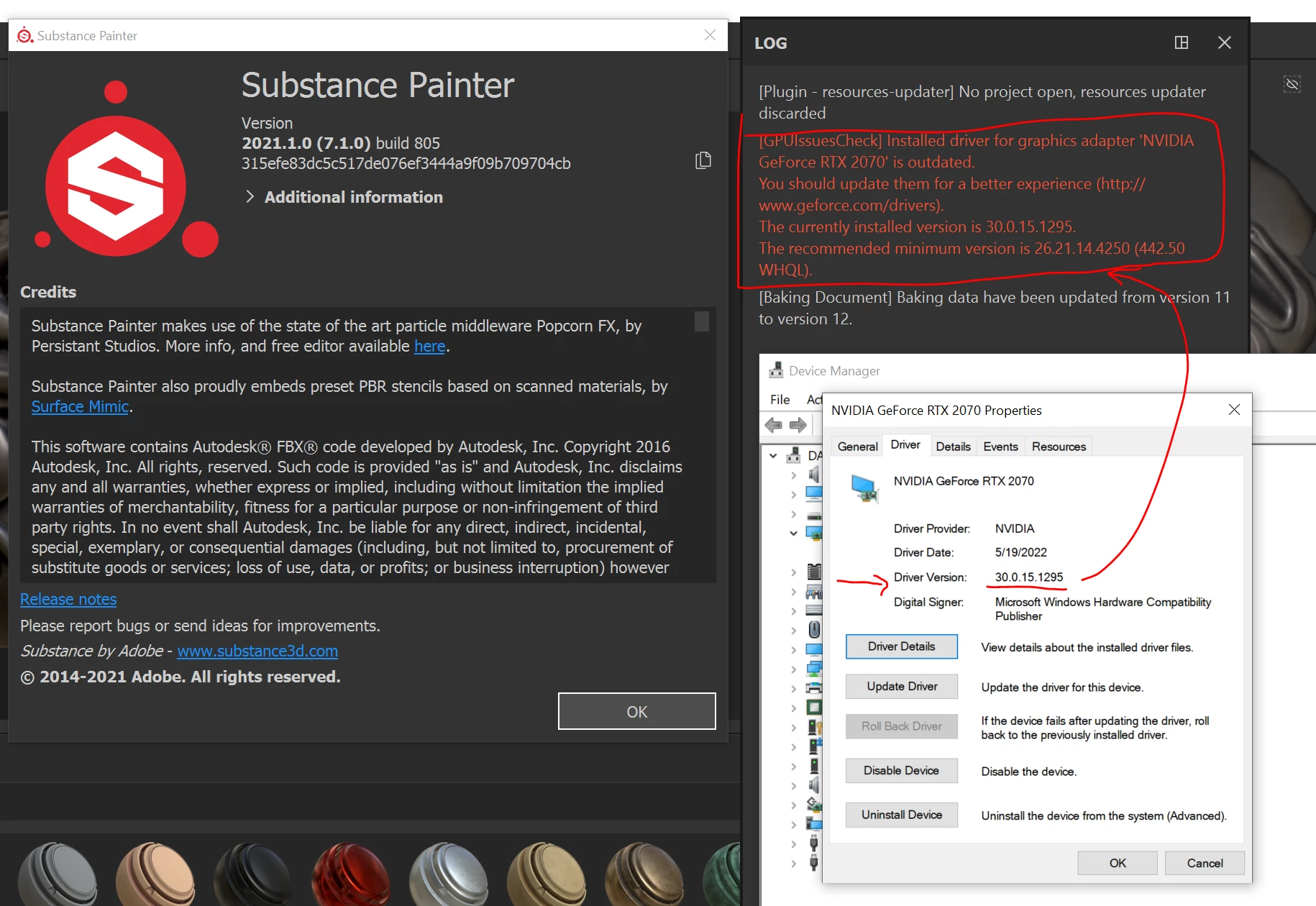Select the Disk drives icon in the device tree
1316x906 pixels.
coord(814,516)
